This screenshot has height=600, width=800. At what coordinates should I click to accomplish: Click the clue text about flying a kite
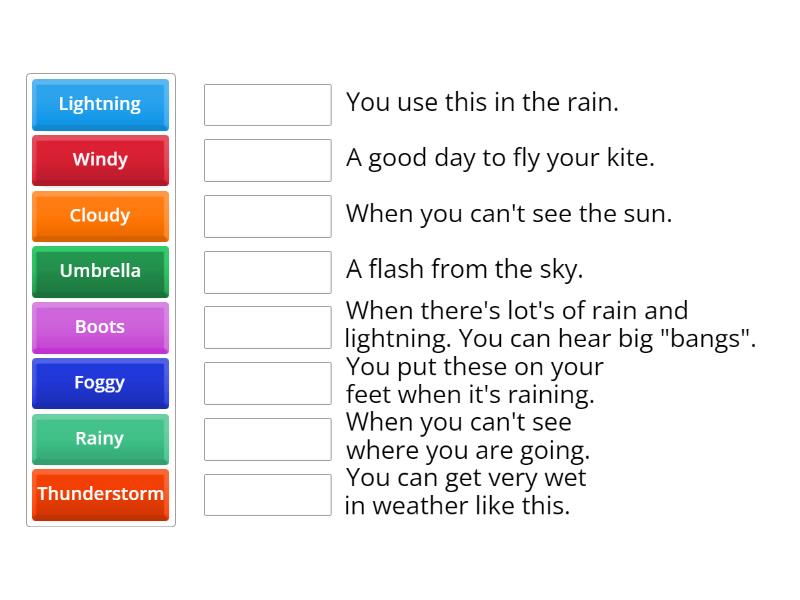click(498, 157)
